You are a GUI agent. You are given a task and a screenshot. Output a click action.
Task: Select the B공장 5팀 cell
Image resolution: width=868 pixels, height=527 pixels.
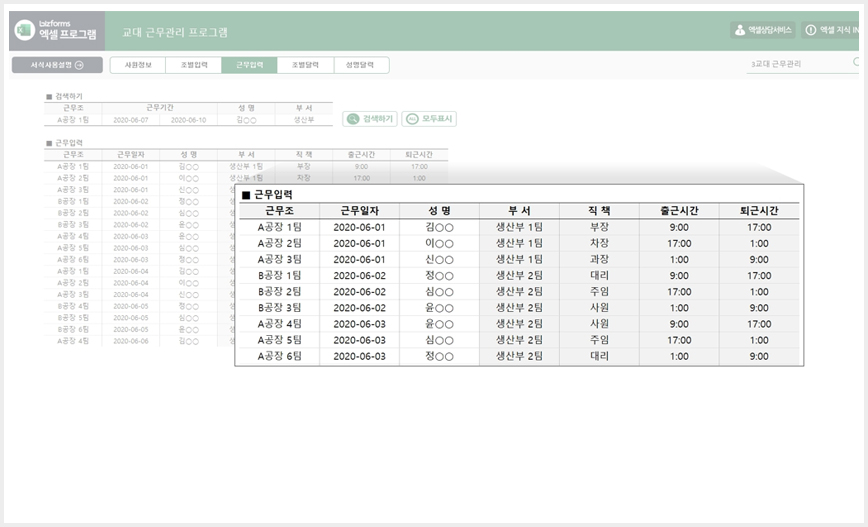tap(73, 318)
